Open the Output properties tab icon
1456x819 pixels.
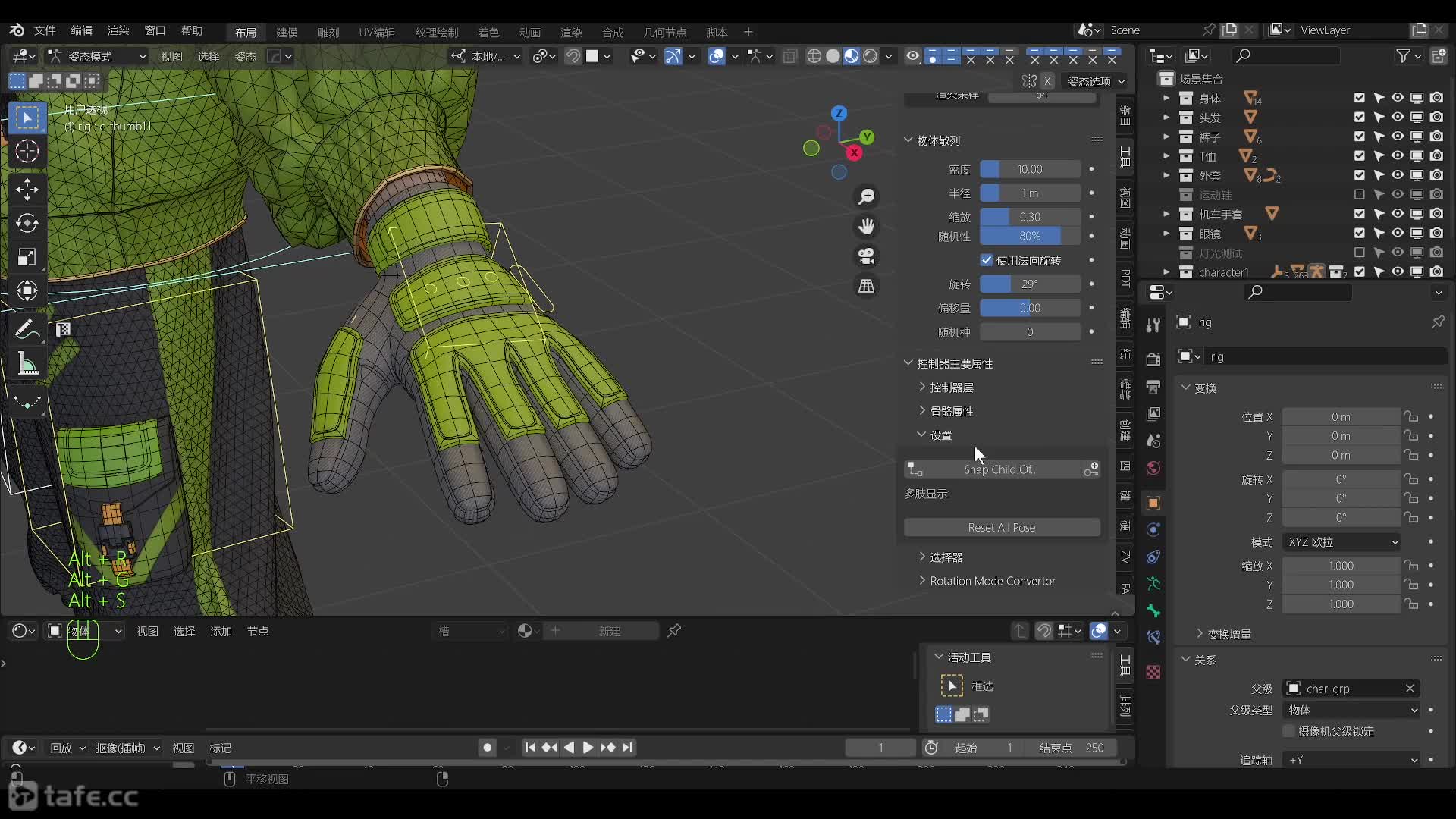[1153, 387]
